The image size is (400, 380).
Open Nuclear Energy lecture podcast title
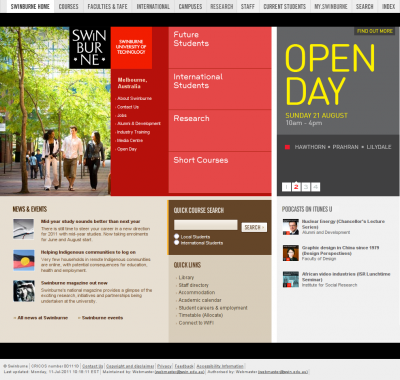[343, 224]
